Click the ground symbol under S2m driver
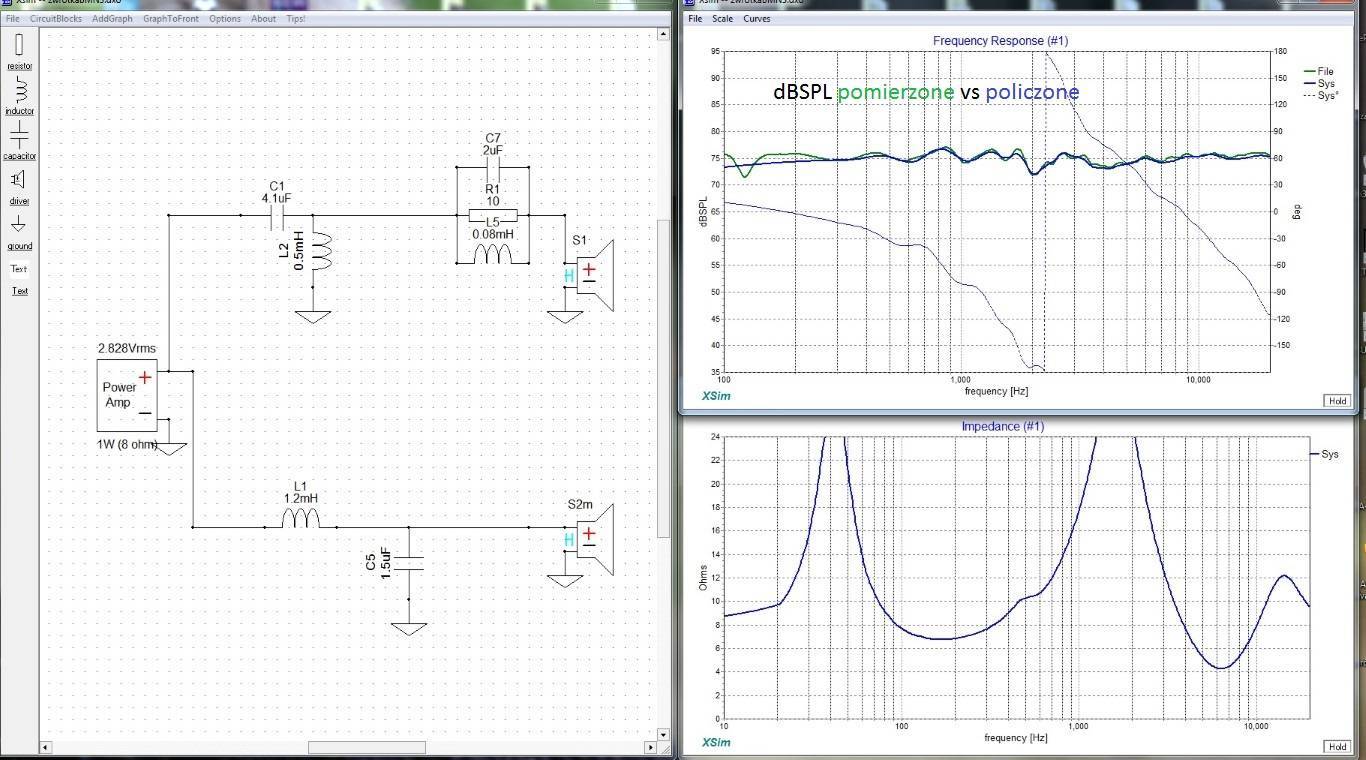This screenshot has height=760, width=1366. point(565,581)
